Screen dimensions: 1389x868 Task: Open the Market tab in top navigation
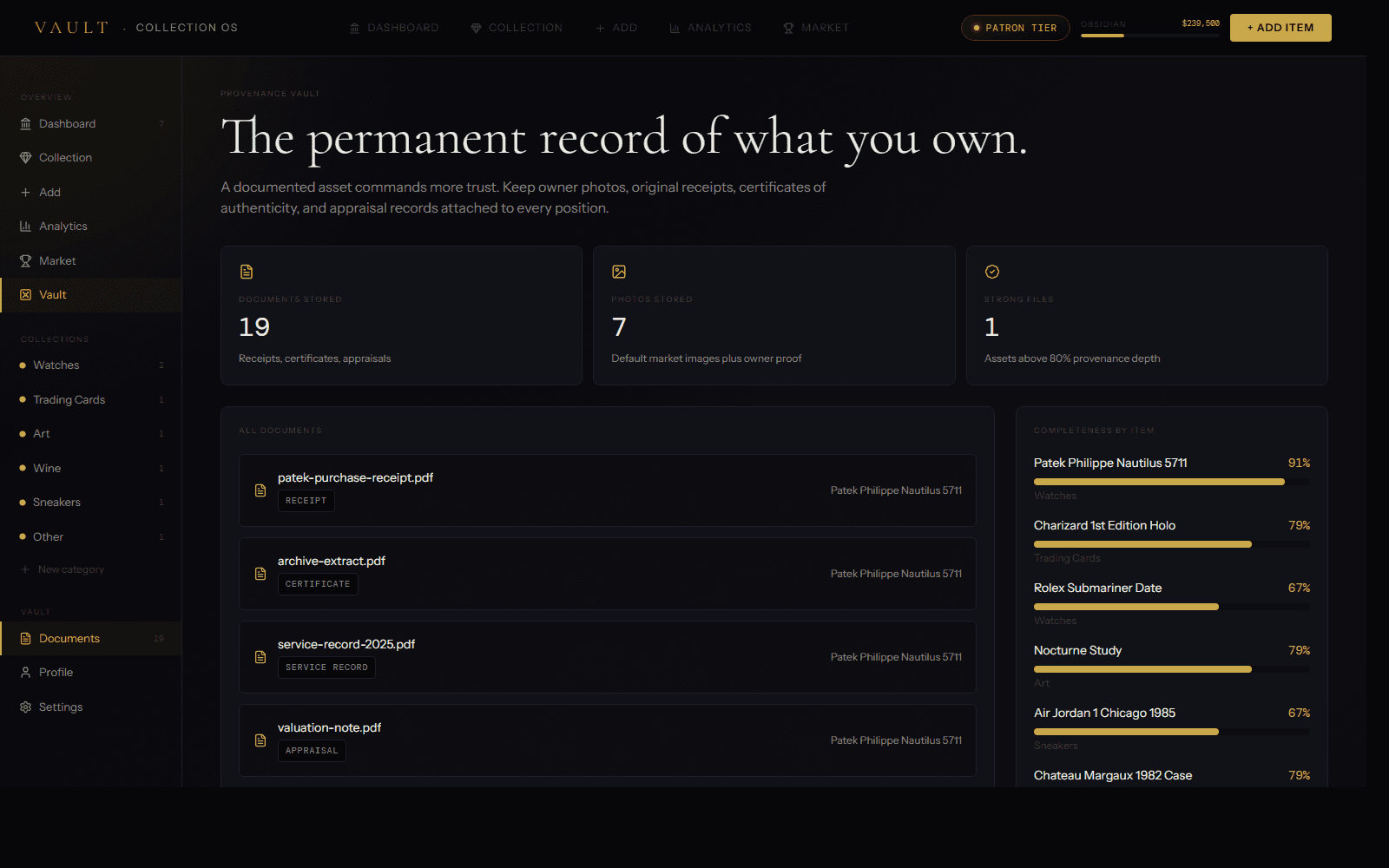[x=816, y=28]
